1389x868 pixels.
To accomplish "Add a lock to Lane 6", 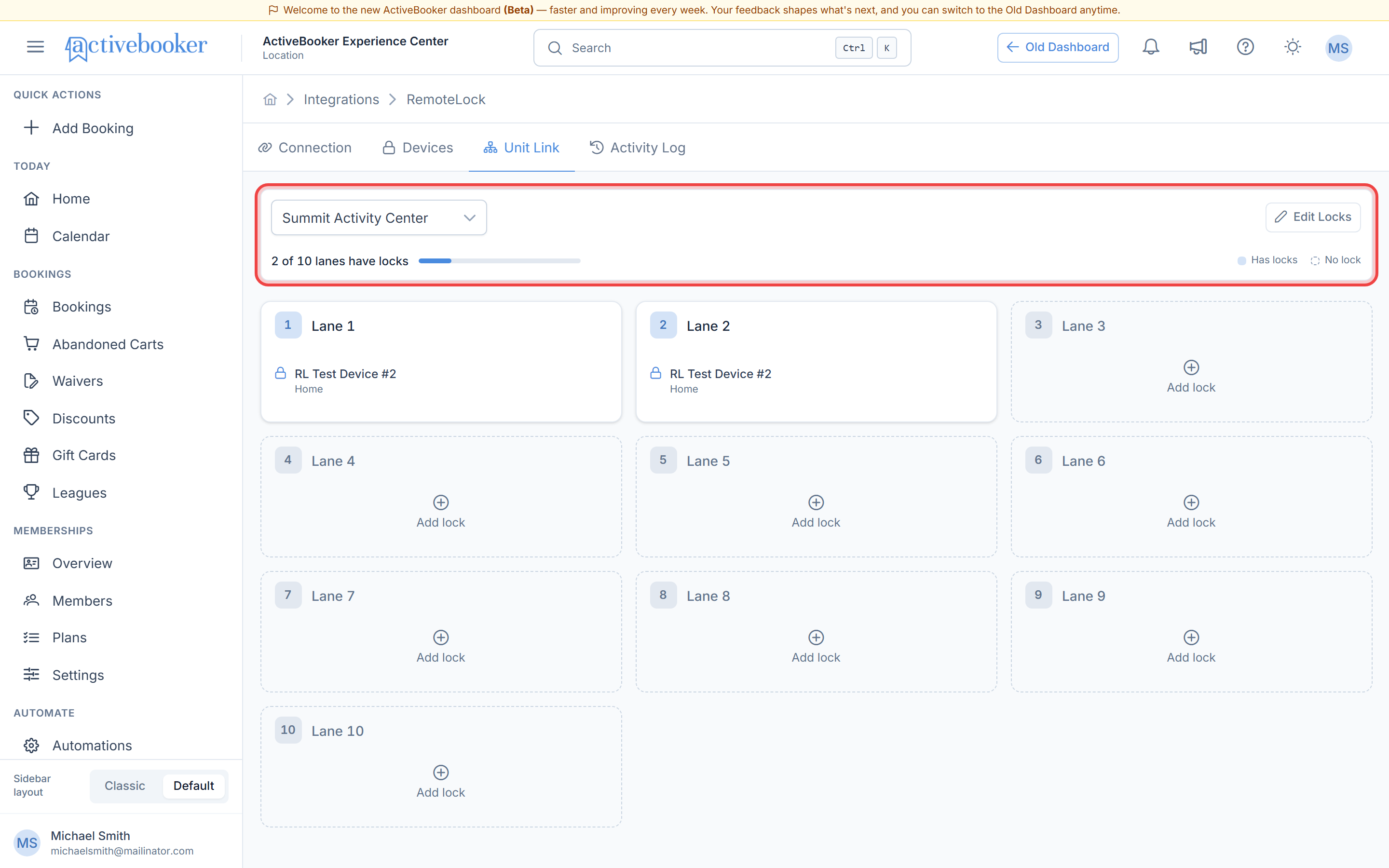I will [1191, 512].
